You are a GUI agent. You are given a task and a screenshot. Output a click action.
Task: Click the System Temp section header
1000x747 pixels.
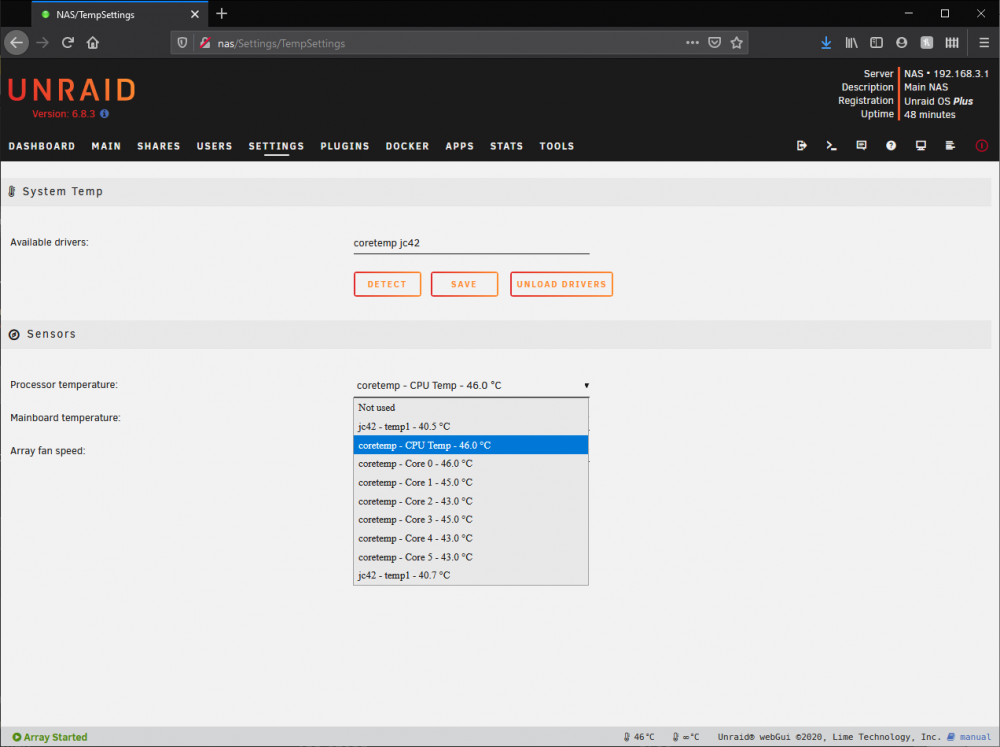coord(496,191)
